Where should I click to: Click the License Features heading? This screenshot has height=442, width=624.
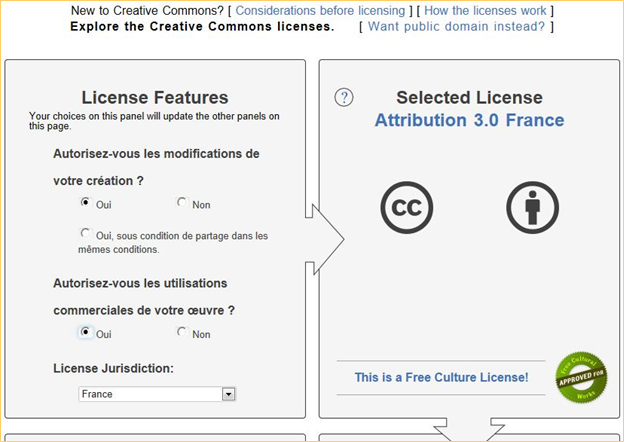pos(155,97)
